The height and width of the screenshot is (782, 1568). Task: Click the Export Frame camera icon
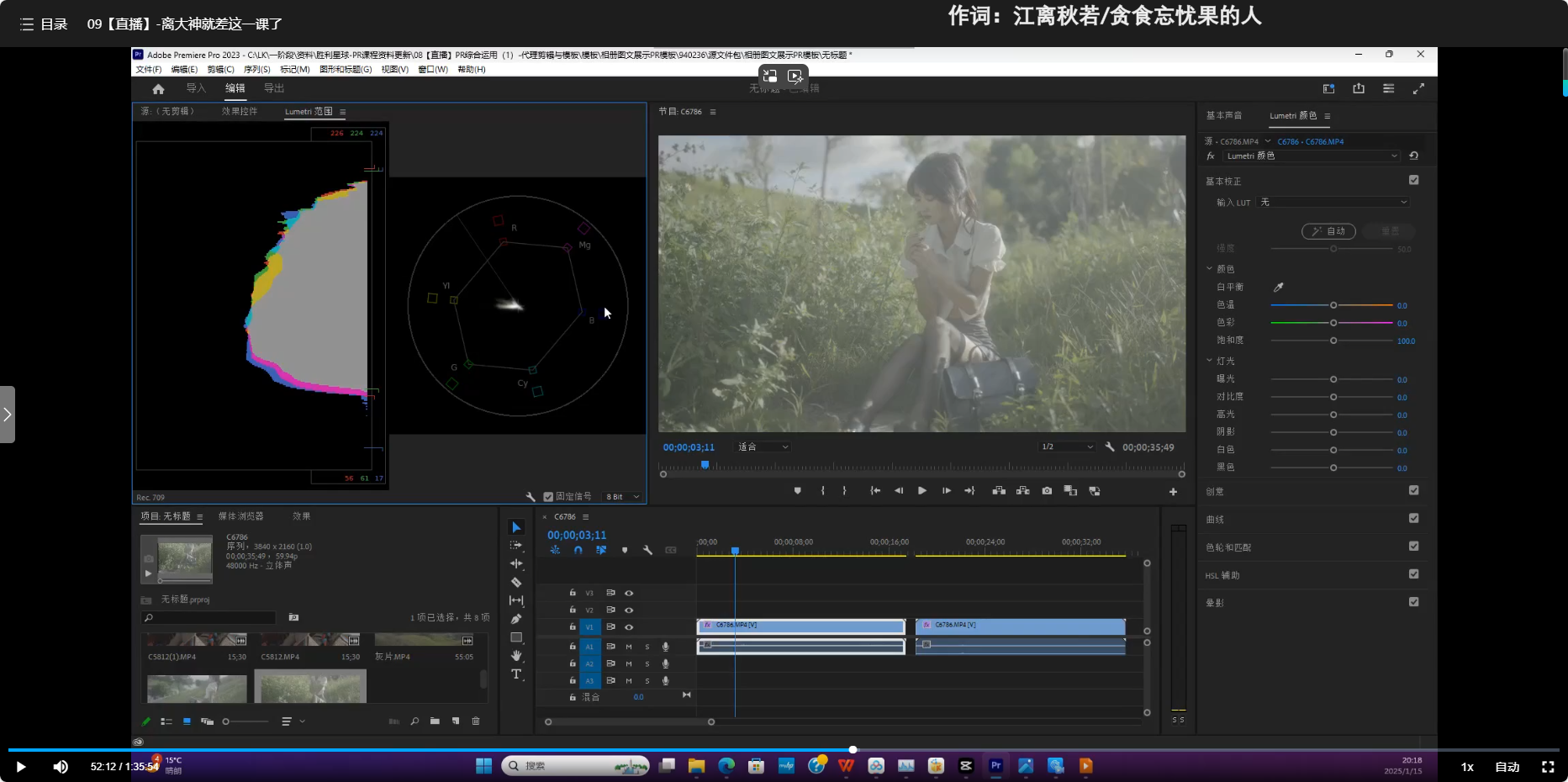point(1047,491)
